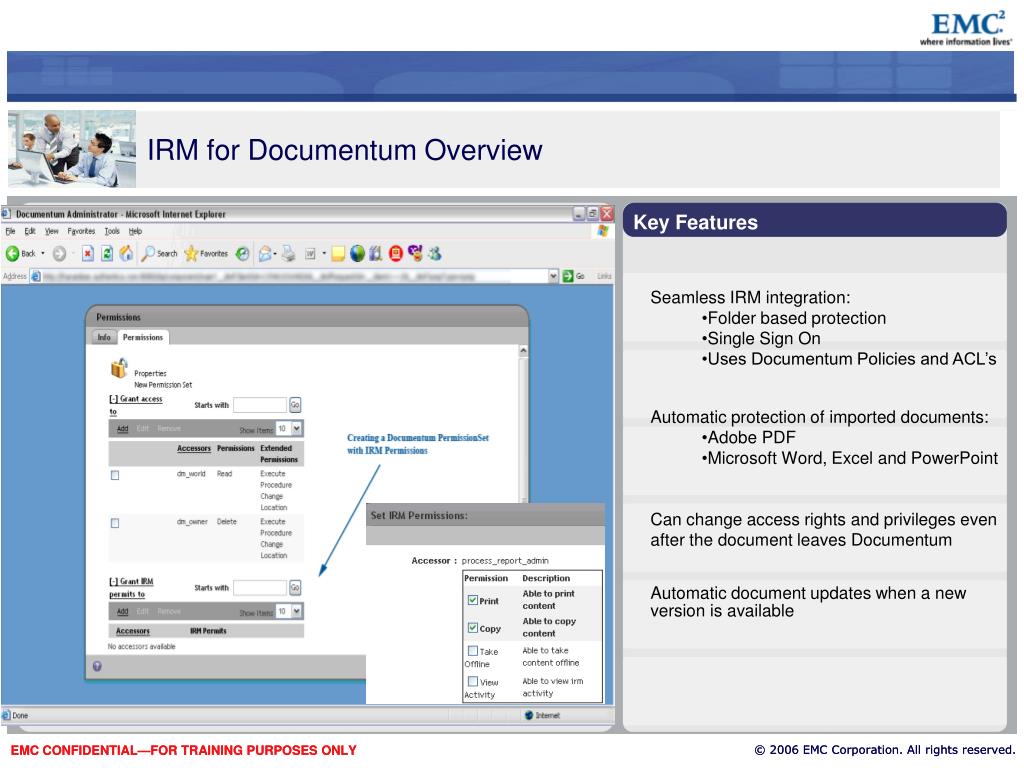Check the dm_world accessor checkbox
Screen dimensions: 1024x768
coord(115,475)
